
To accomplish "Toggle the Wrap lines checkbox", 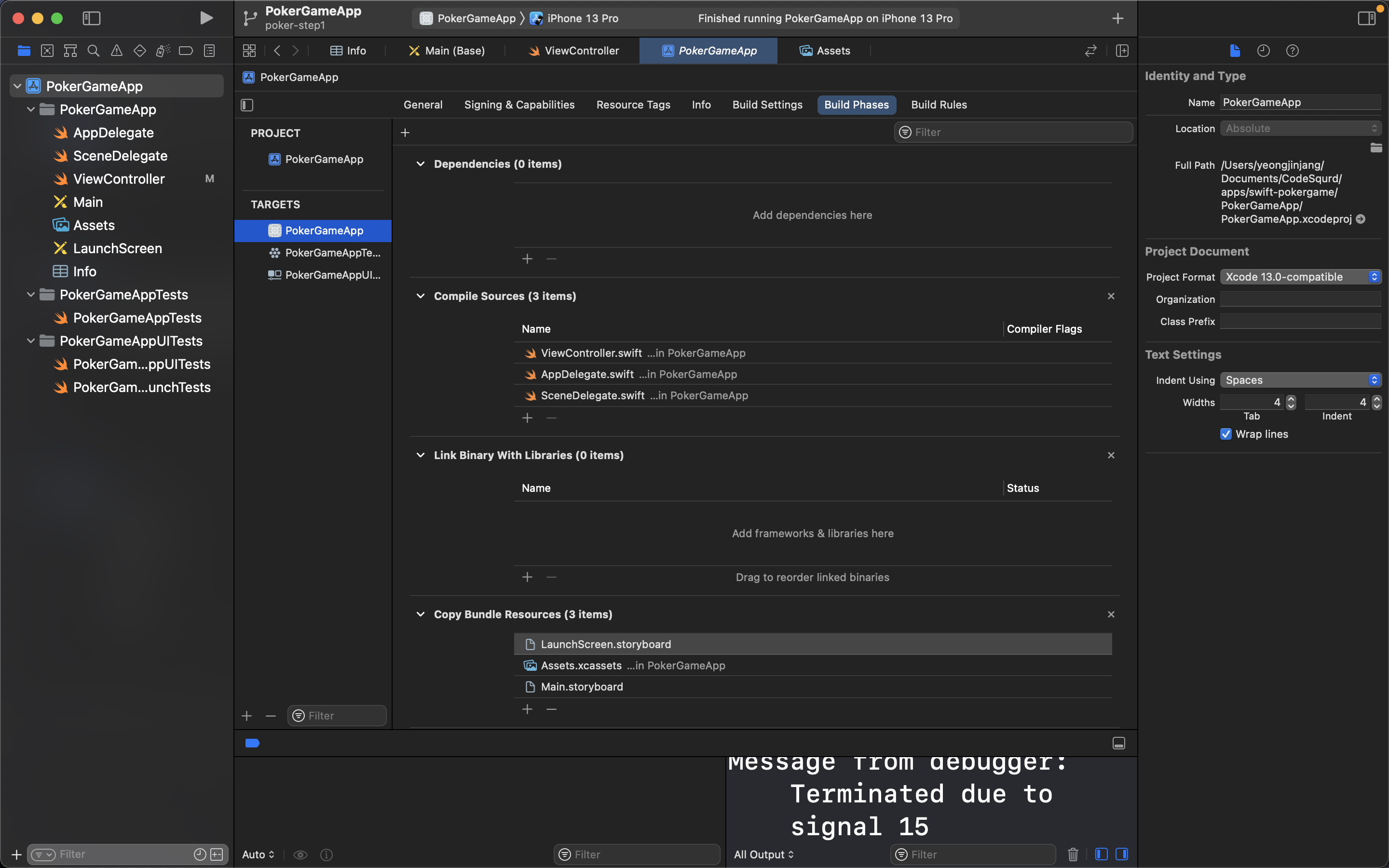I will coord(1226,434).
